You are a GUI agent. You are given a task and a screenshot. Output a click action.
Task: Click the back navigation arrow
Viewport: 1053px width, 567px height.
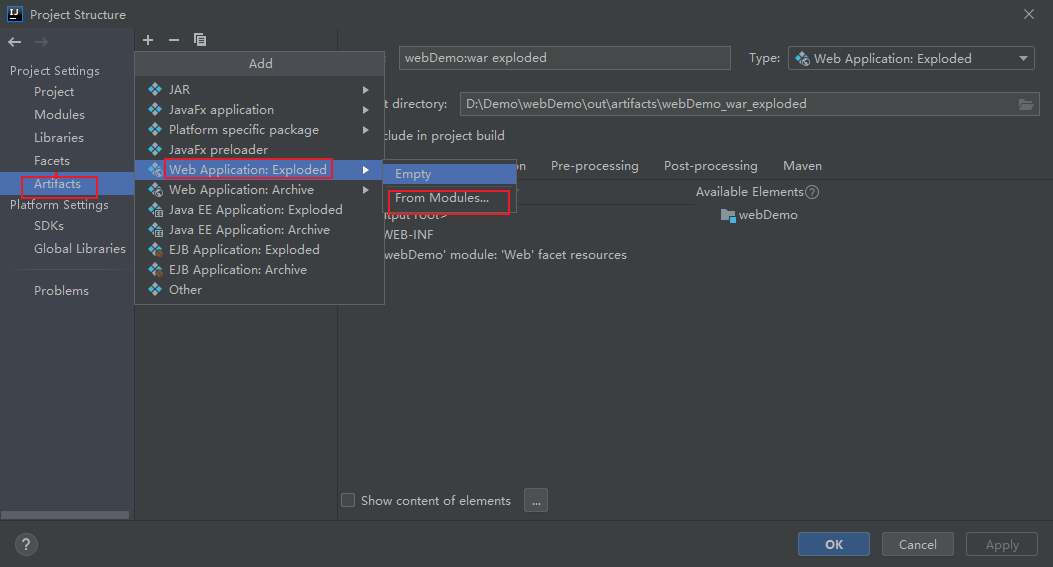coord(15,42)
